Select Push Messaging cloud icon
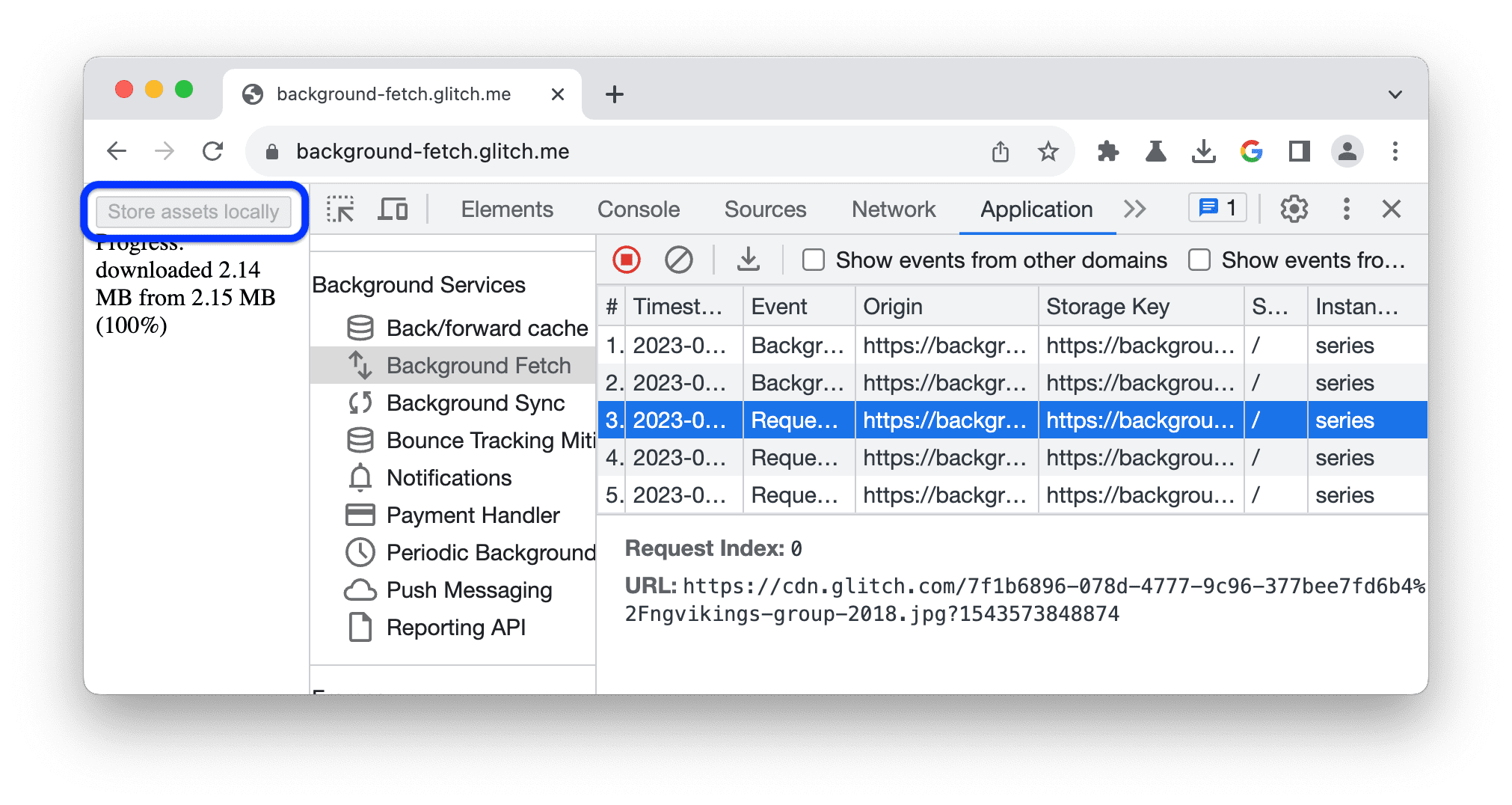 click(361, 590)
